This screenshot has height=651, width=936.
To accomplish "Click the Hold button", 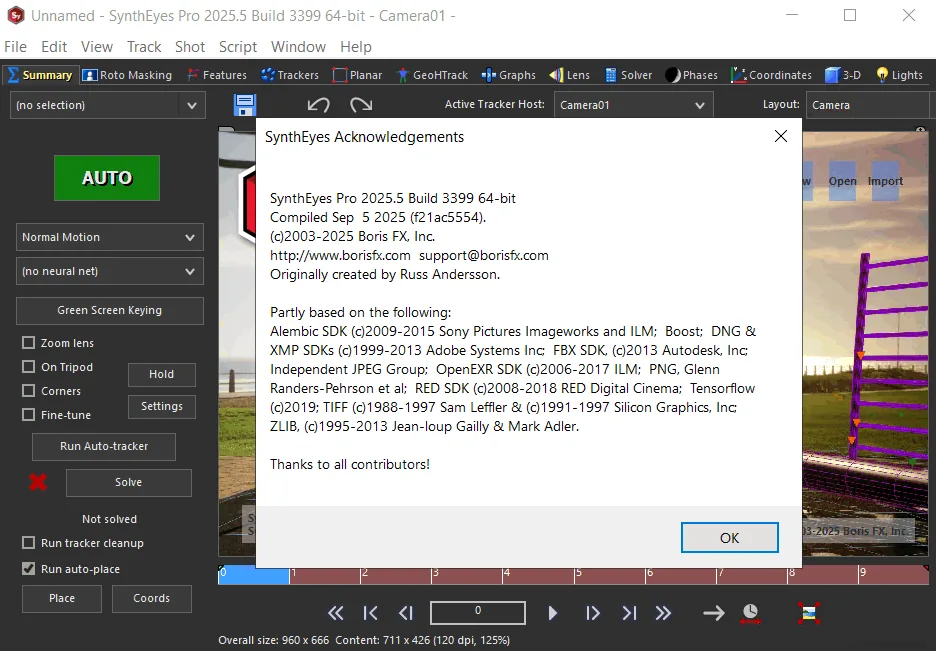I will point(162,374).
